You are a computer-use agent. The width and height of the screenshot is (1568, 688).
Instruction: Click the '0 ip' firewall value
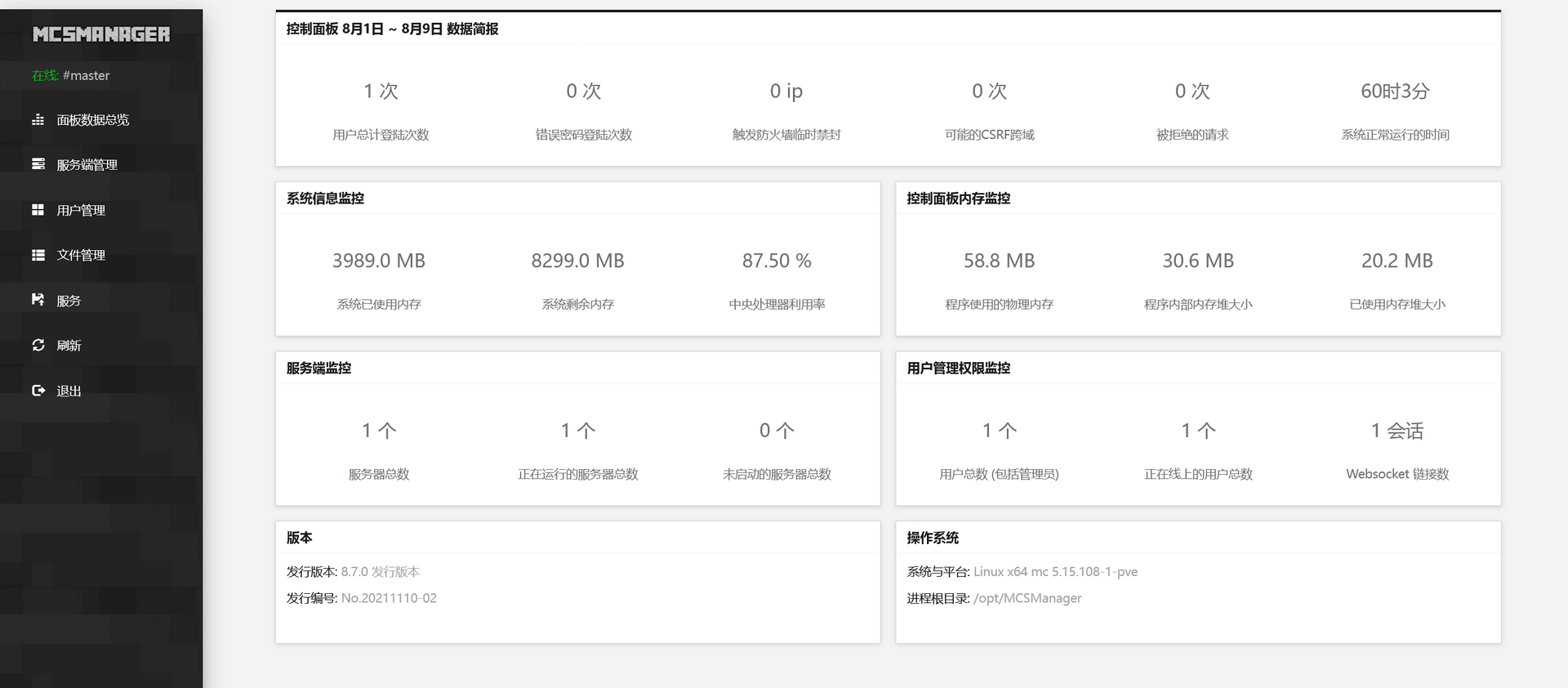click(786, 91)
